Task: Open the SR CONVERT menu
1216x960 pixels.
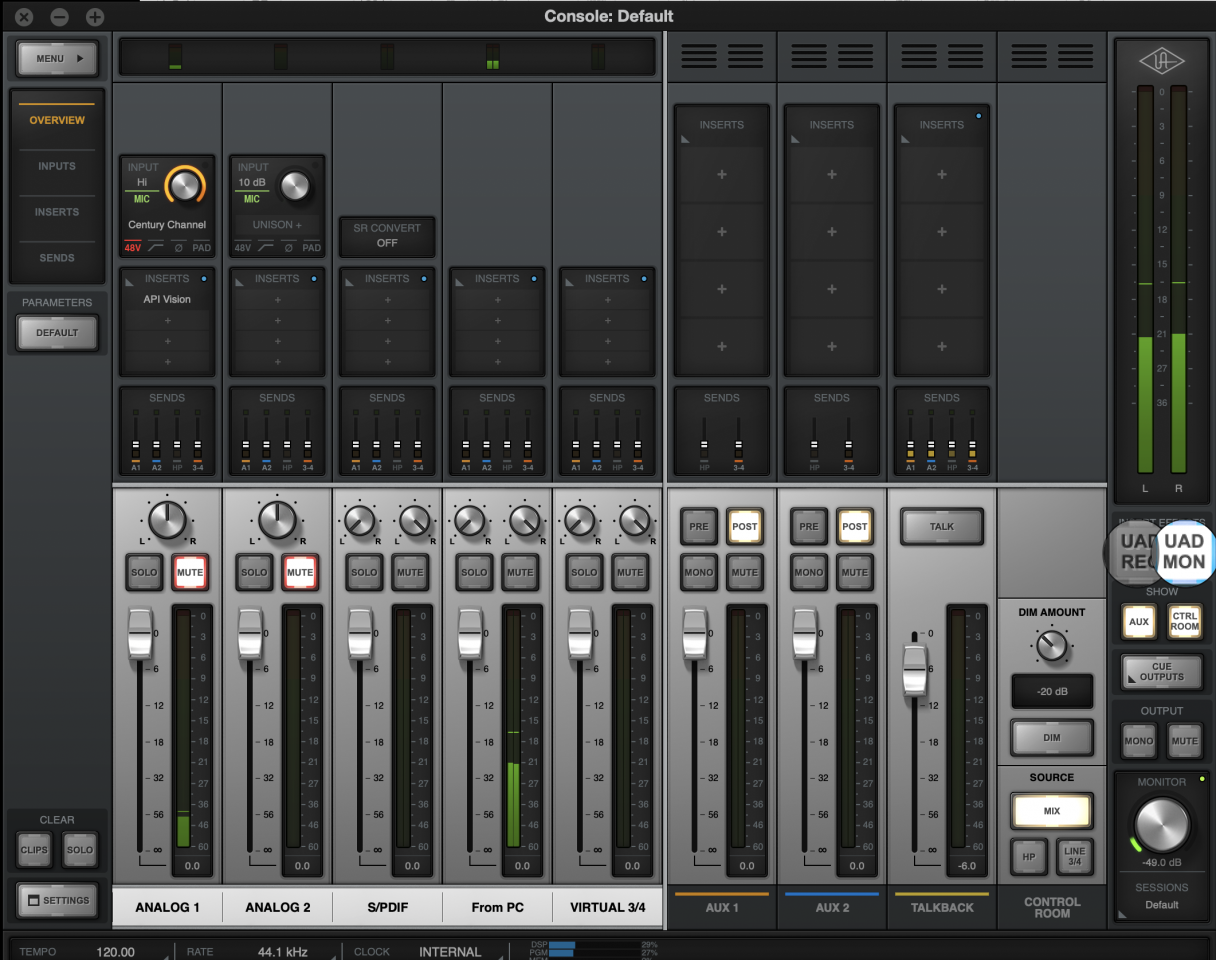Action: (x=387, y=235)
